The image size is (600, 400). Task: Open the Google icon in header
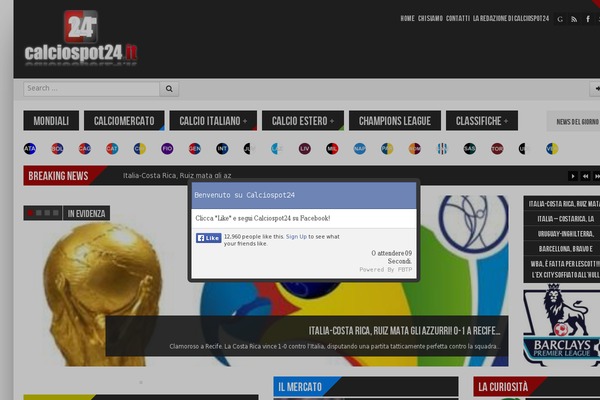(560, 19)
